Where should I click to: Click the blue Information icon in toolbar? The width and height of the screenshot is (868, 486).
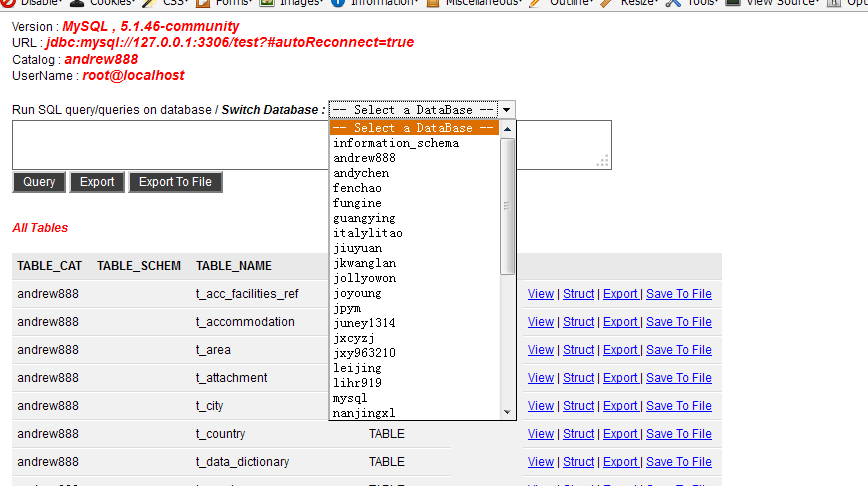pos(338,3)
